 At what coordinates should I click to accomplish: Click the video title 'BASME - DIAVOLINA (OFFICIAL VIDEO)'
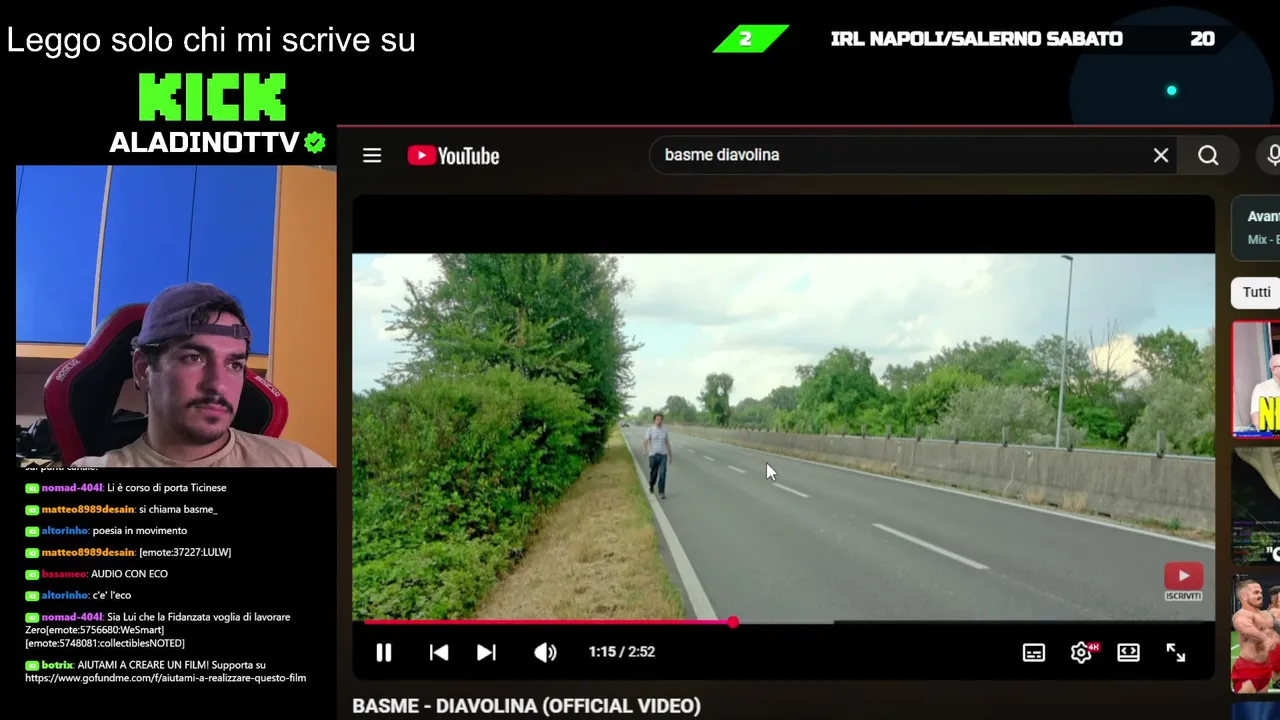526,706
